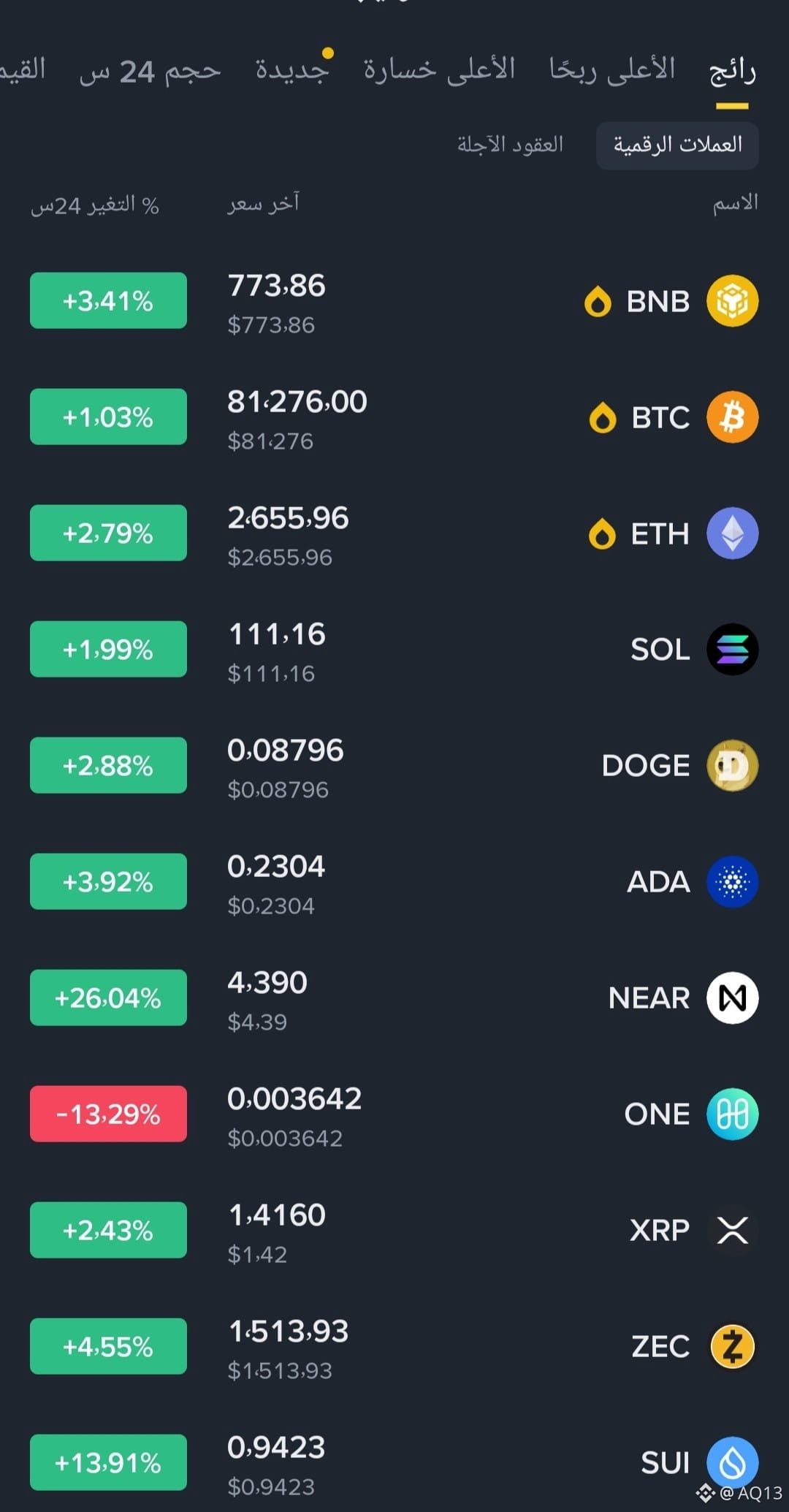789x1512 pixels.
Task: Sort by التغير 24س percent header
Action: tap(95, 205)
